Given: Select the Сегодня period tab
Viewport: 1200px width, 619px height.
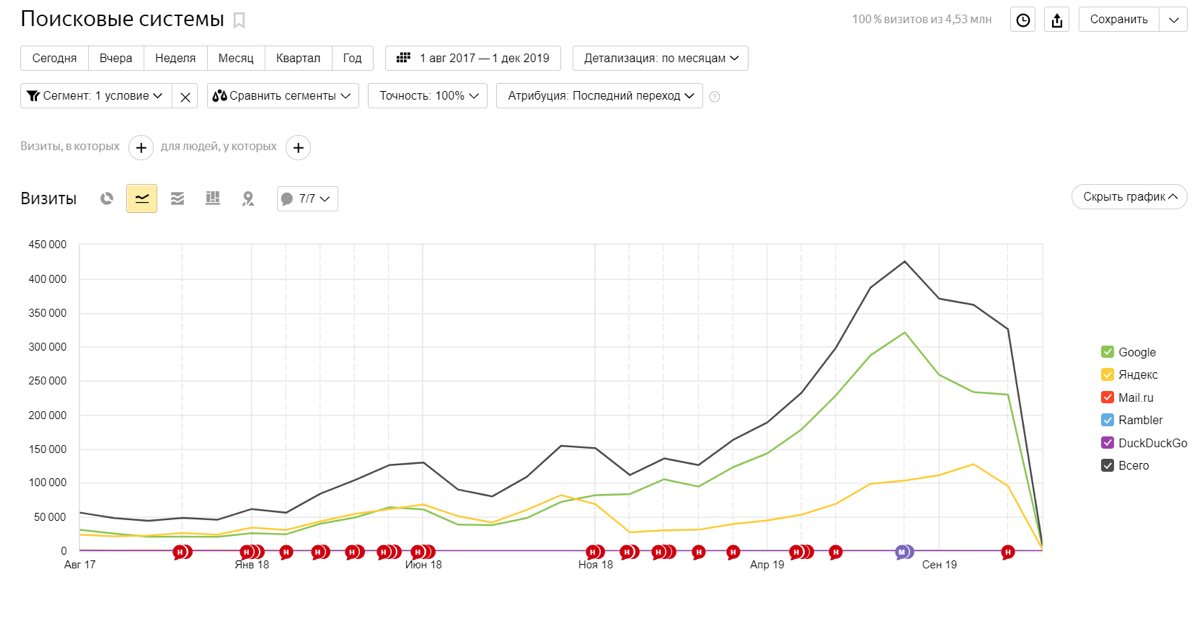Looking at the screenshot, I should pos(54,58).
